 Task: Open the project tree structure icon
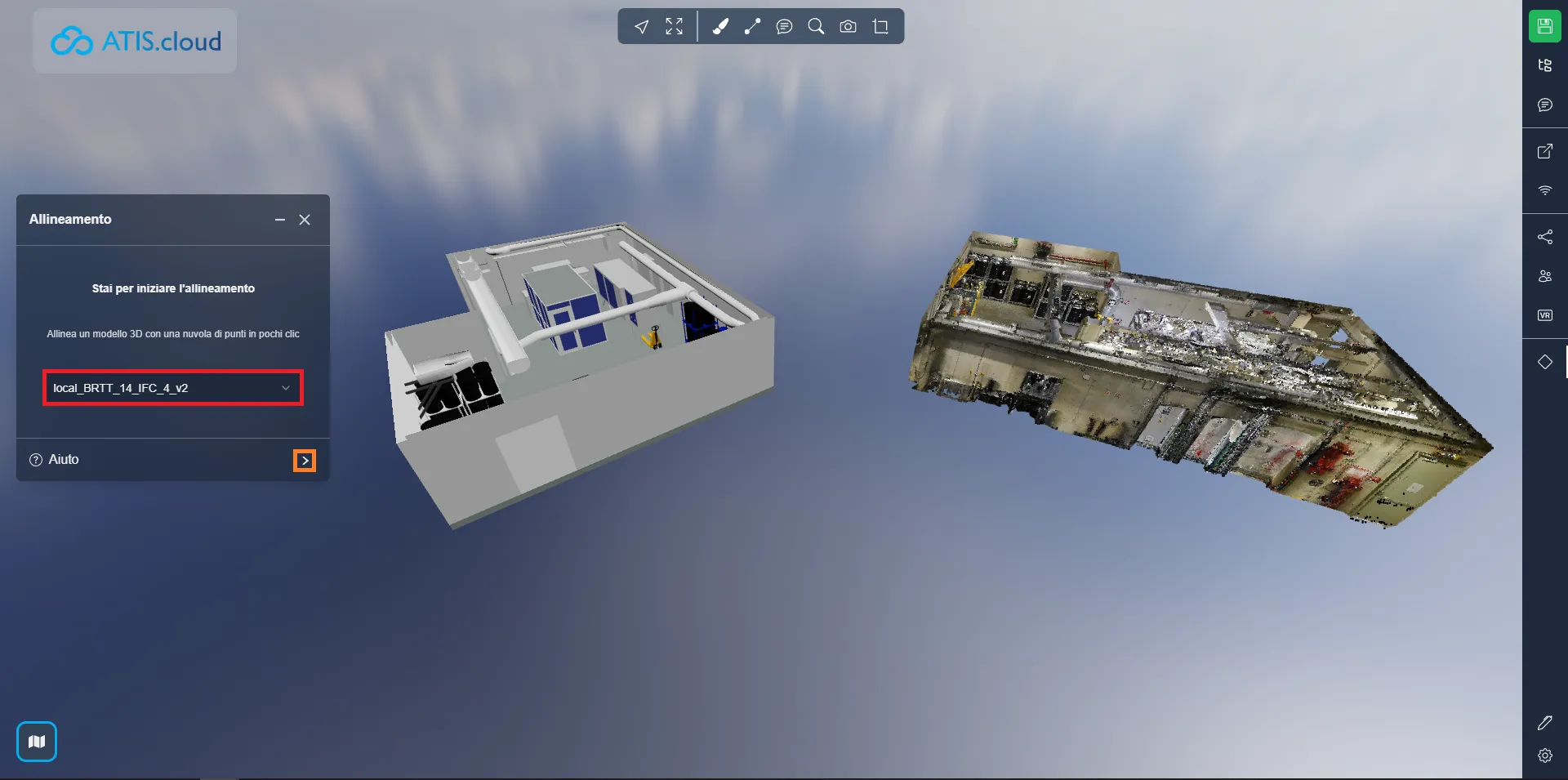point(1545,65)
